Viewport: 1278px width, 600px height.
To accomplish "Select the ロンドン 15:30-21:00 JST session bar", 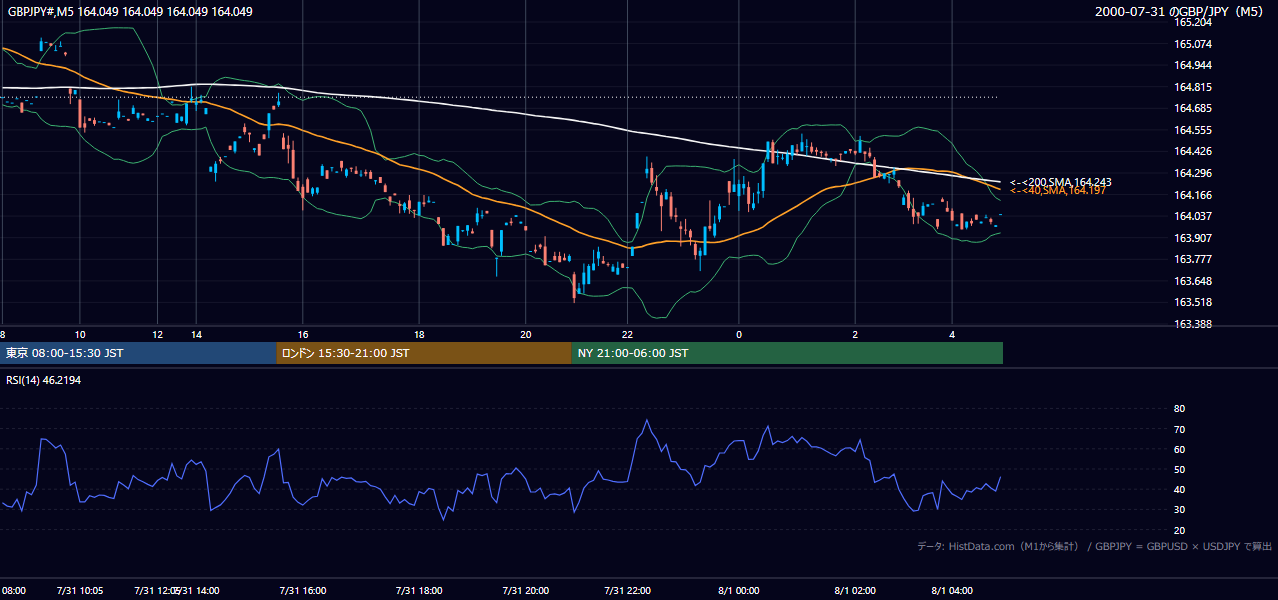I will [x=424, y=353].
